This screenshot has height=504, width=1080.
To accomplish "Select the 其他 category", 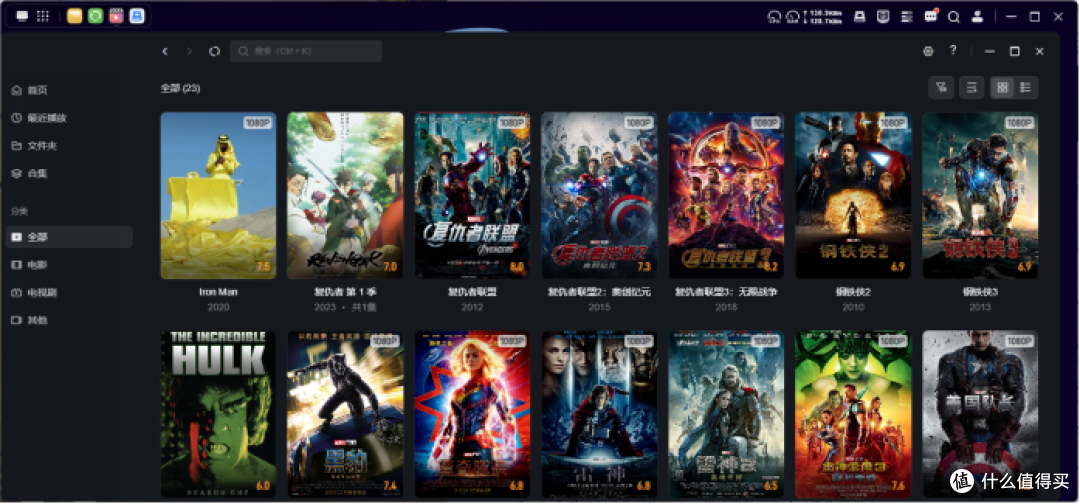I will point(69,320).
